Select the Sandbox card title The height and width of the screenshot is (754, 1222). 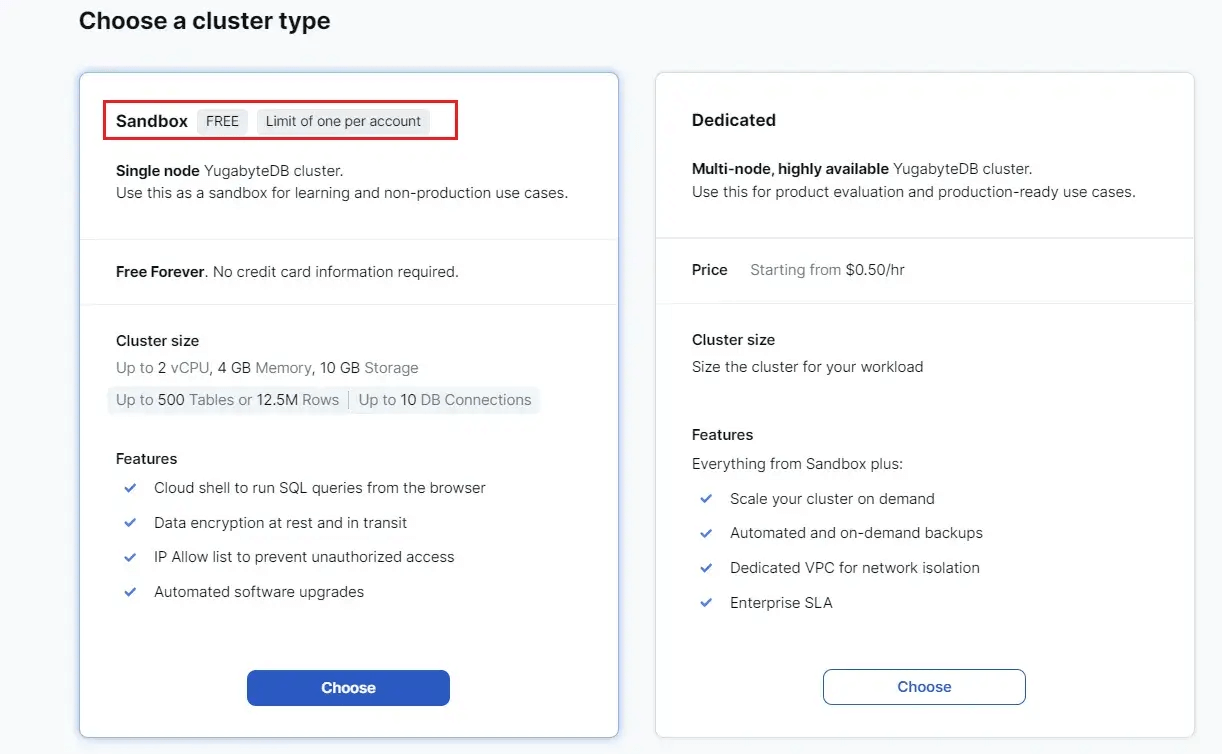coord(152,121)
